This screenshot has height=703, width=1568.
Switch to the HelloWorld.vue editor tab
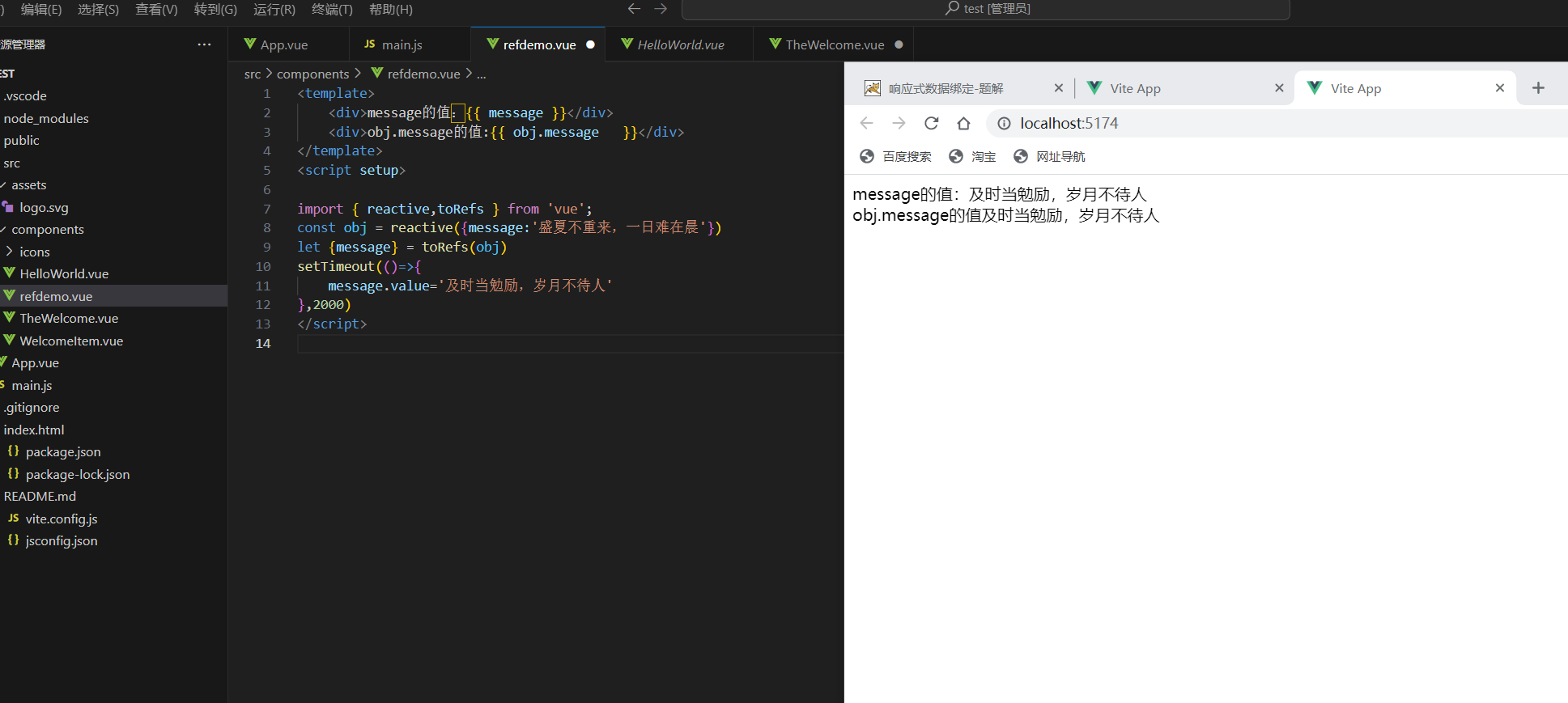(x=681, y=44)
